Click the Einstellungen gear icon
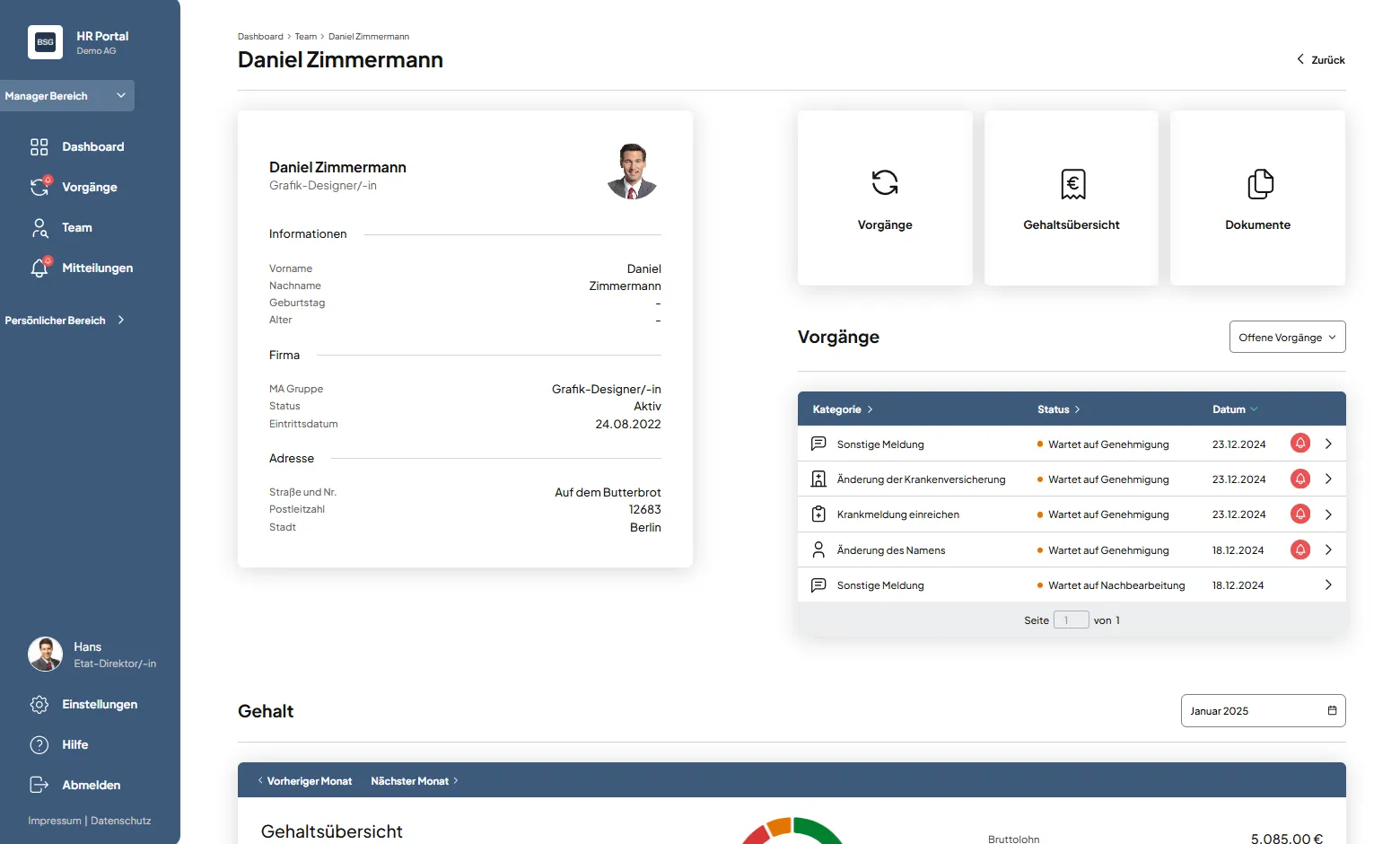Image resolution: width=1400 pixels, height=844 pixels. tap(39, 705)
